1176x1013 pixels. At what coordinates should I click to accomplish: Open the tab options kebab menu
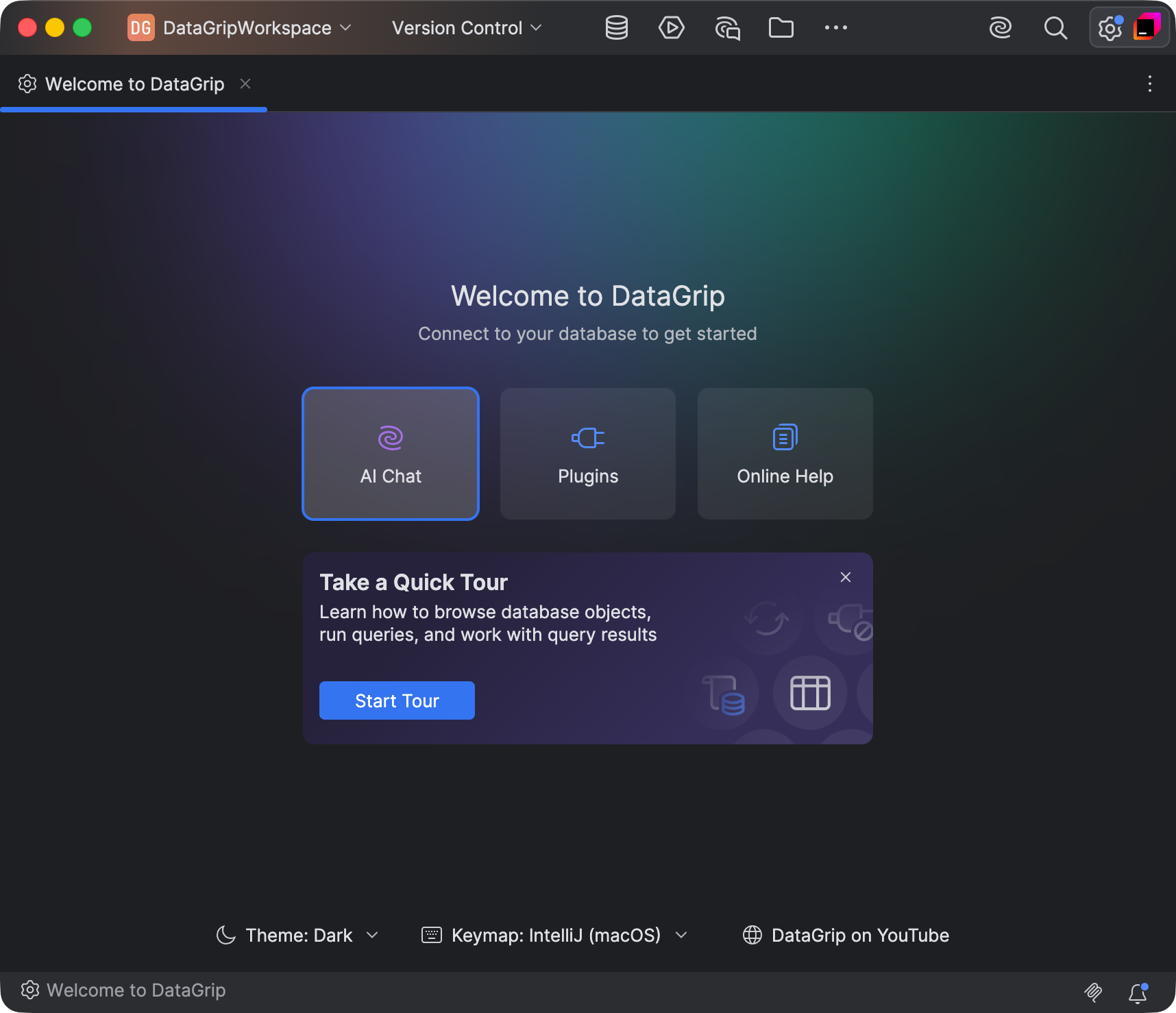pyautogui.click(x=1150, y=84)
